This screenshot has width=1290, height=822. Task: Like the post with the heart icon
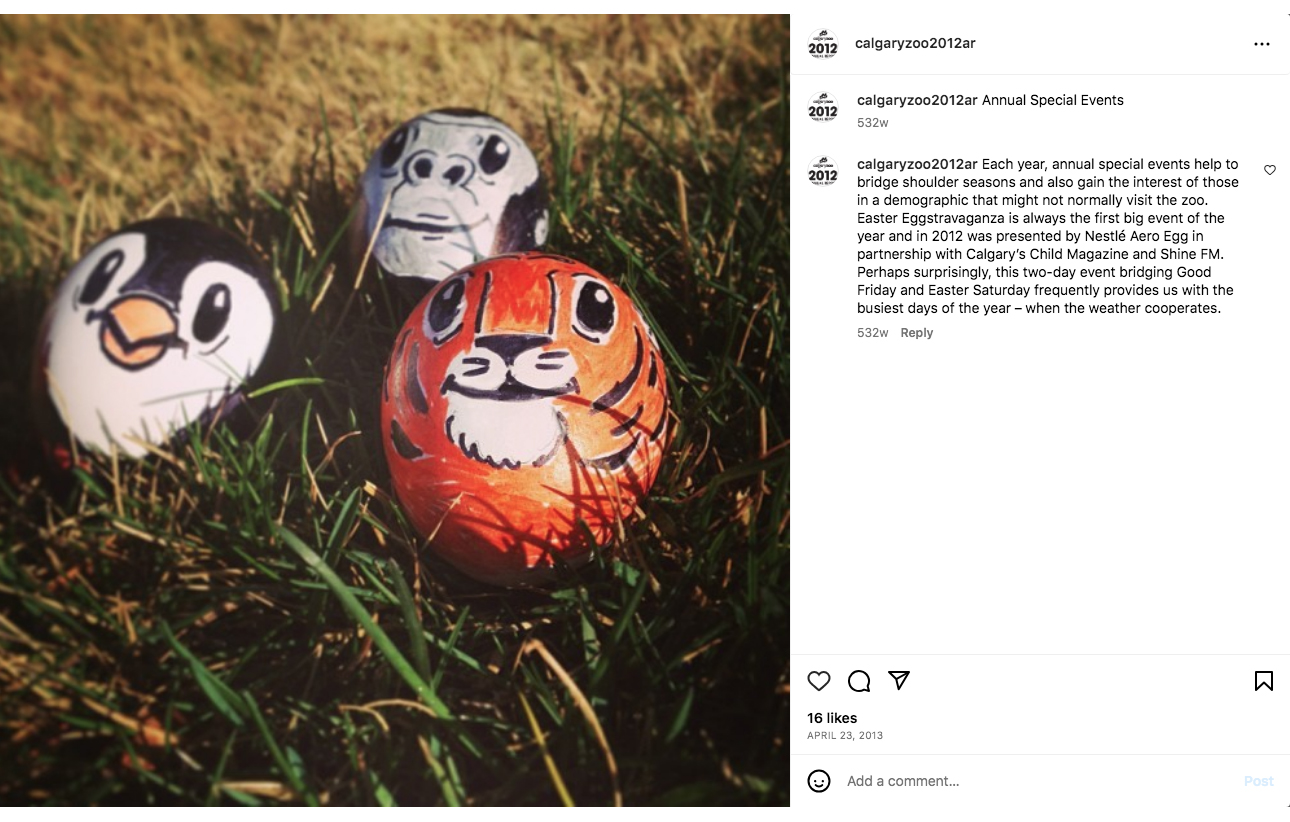pos(819,681)
